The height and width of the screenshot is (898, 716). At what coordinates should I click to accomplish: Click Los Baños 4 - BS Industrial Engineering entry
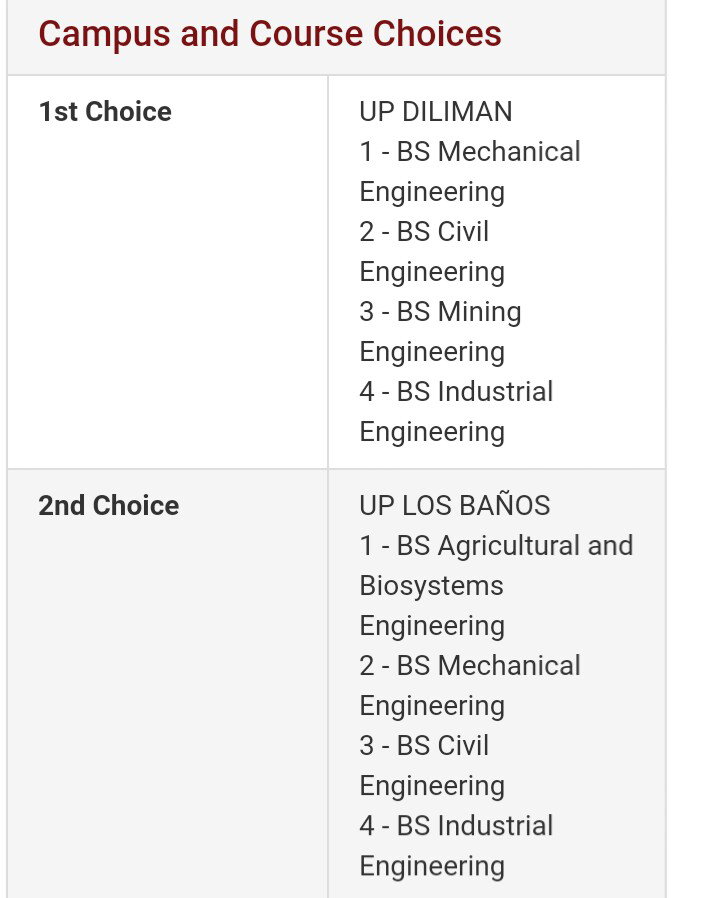click(456, 846)
